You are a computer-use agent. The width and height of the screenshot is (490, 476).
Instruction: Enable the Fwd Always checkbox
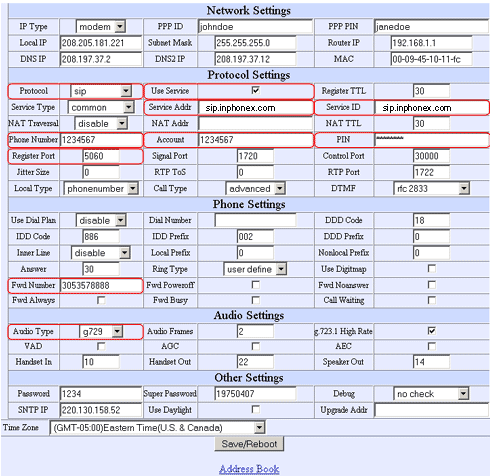click(101, 300)
